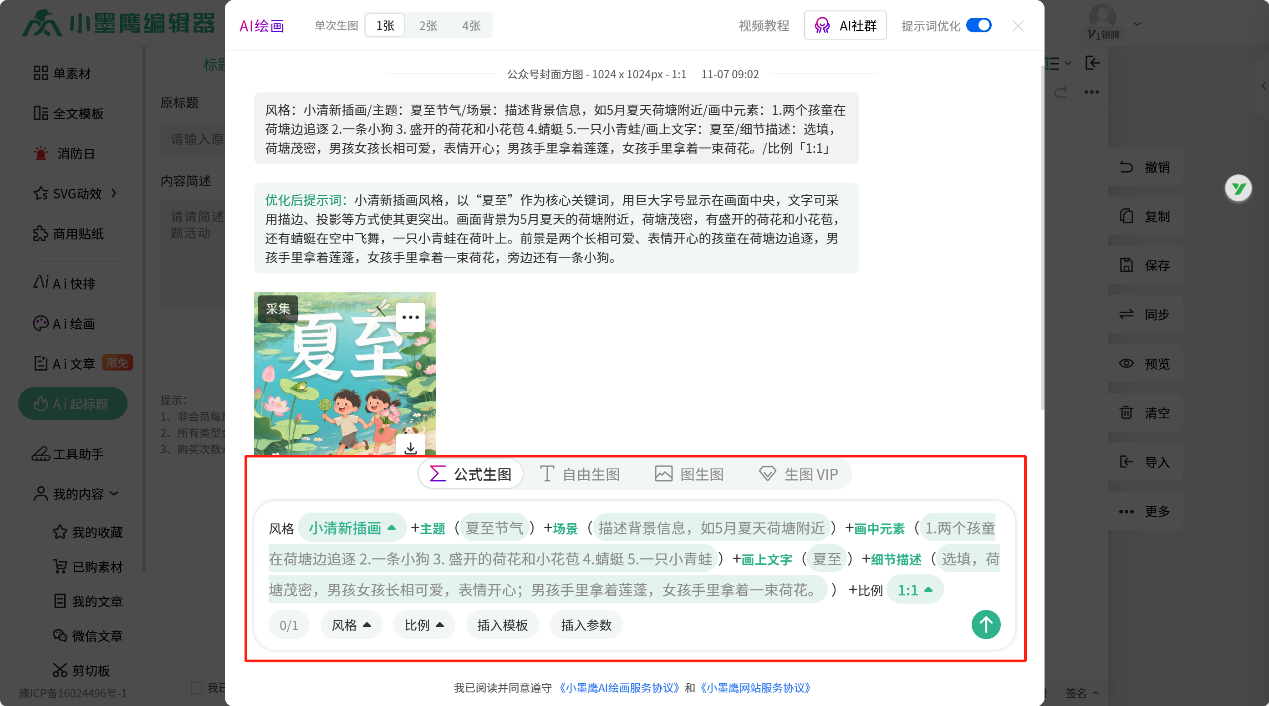Open the 风格 dropdown in bottom toolbar
Screen dimensions: 1269x706
click(x=351, y=625)
